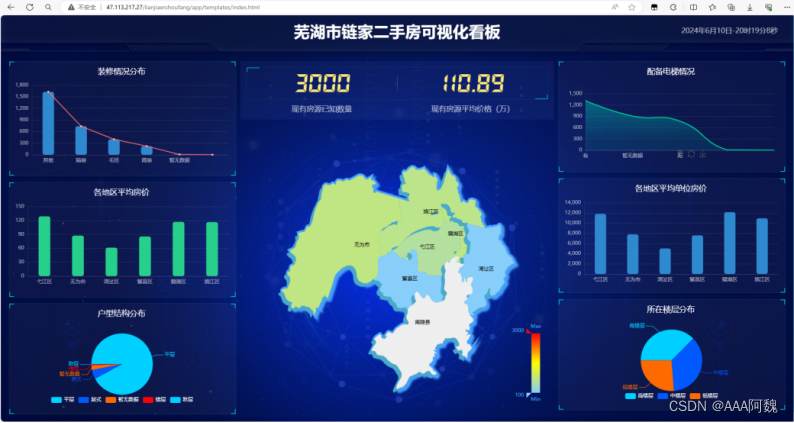Click the blue 镜湖区 bar in 各地区平均单位房价
Viewport: 794px width, 423px height.
730,243
